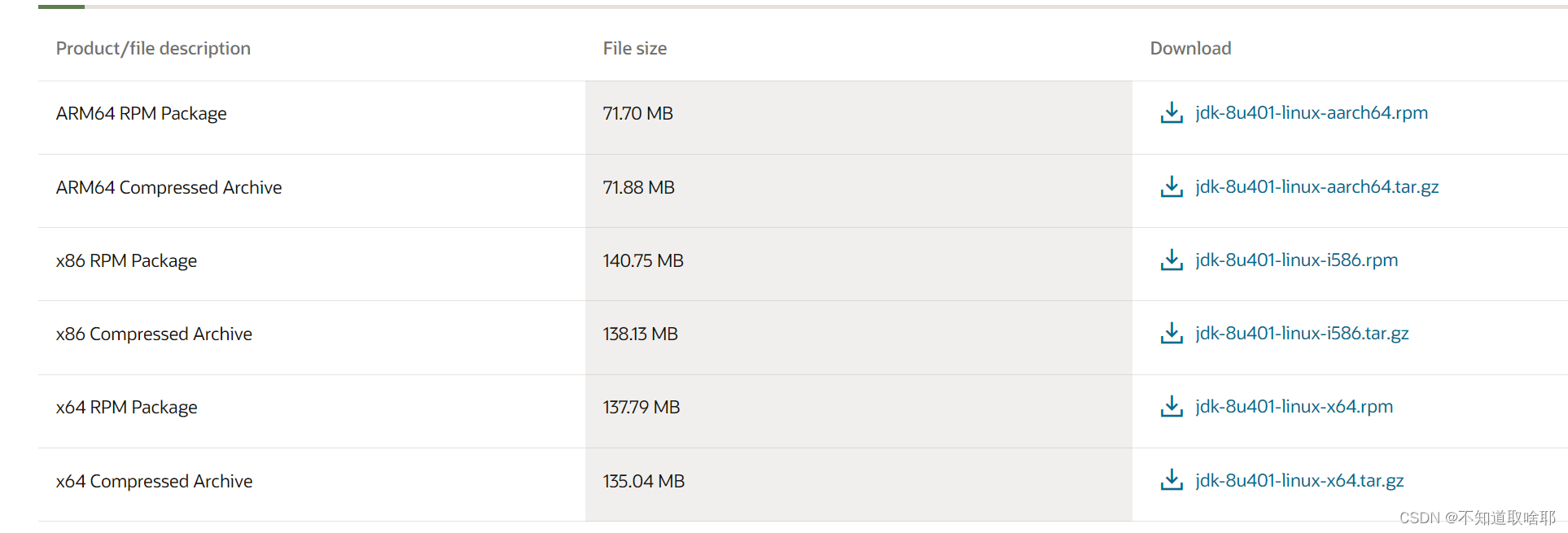Click download icon beside x64.tar.gz file
Screen dimensions: 1568x533
tap(1172, 481)
